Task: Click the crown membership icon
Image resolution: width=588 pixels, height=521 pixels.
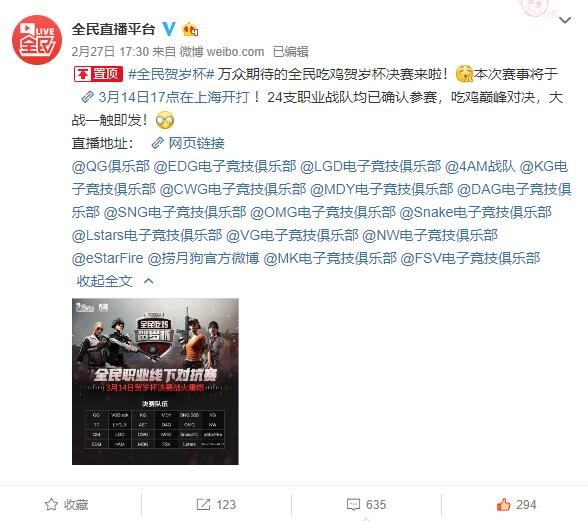Action: coord(190,29)
